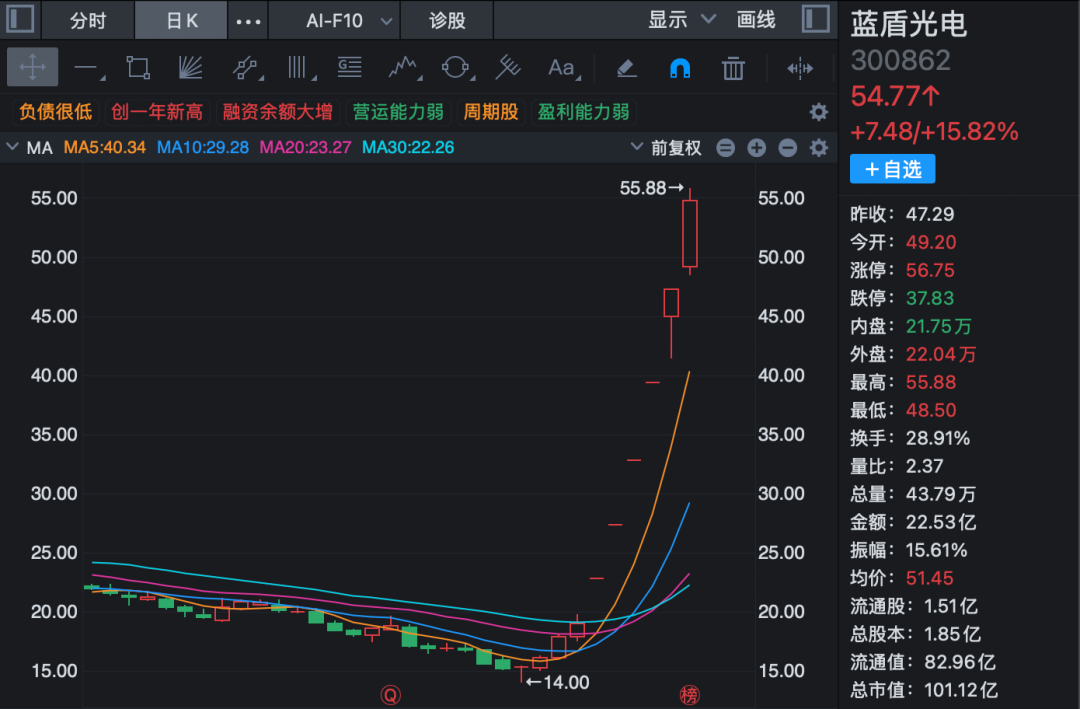Viewport: 1080px width, 709px height.
Task: Select the parallel channel tool
Action: [246, 68]
